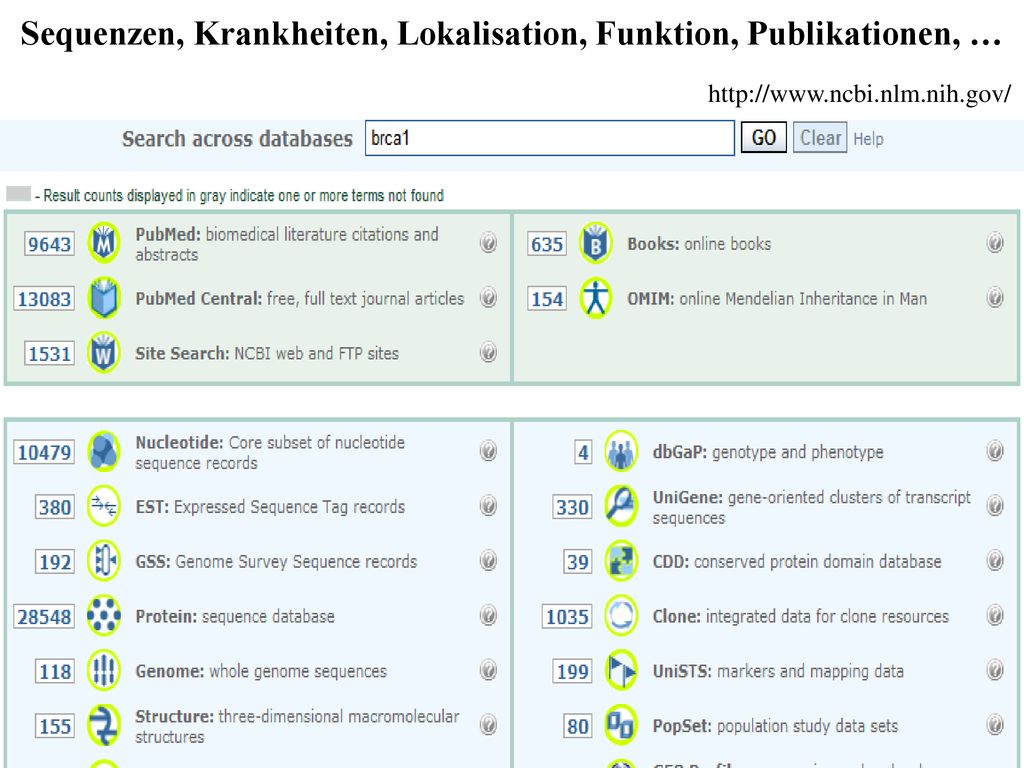Click help icon for Clone row
The width and height of the screenshot is (1024, 768).
995,615
